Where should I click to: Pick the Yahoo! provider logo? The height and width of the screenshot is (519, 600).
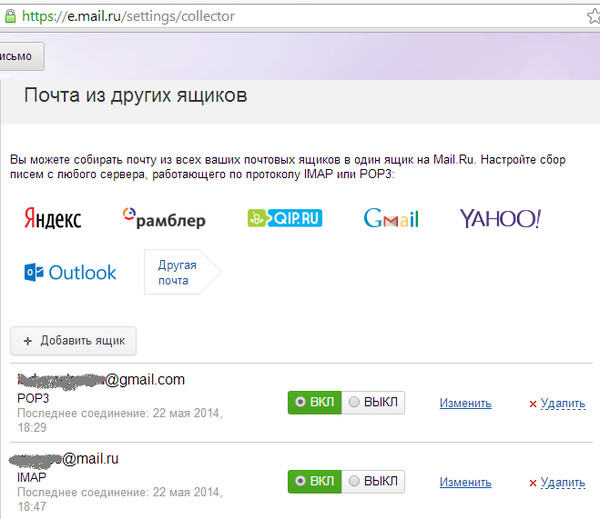click(x=500, y=219)
